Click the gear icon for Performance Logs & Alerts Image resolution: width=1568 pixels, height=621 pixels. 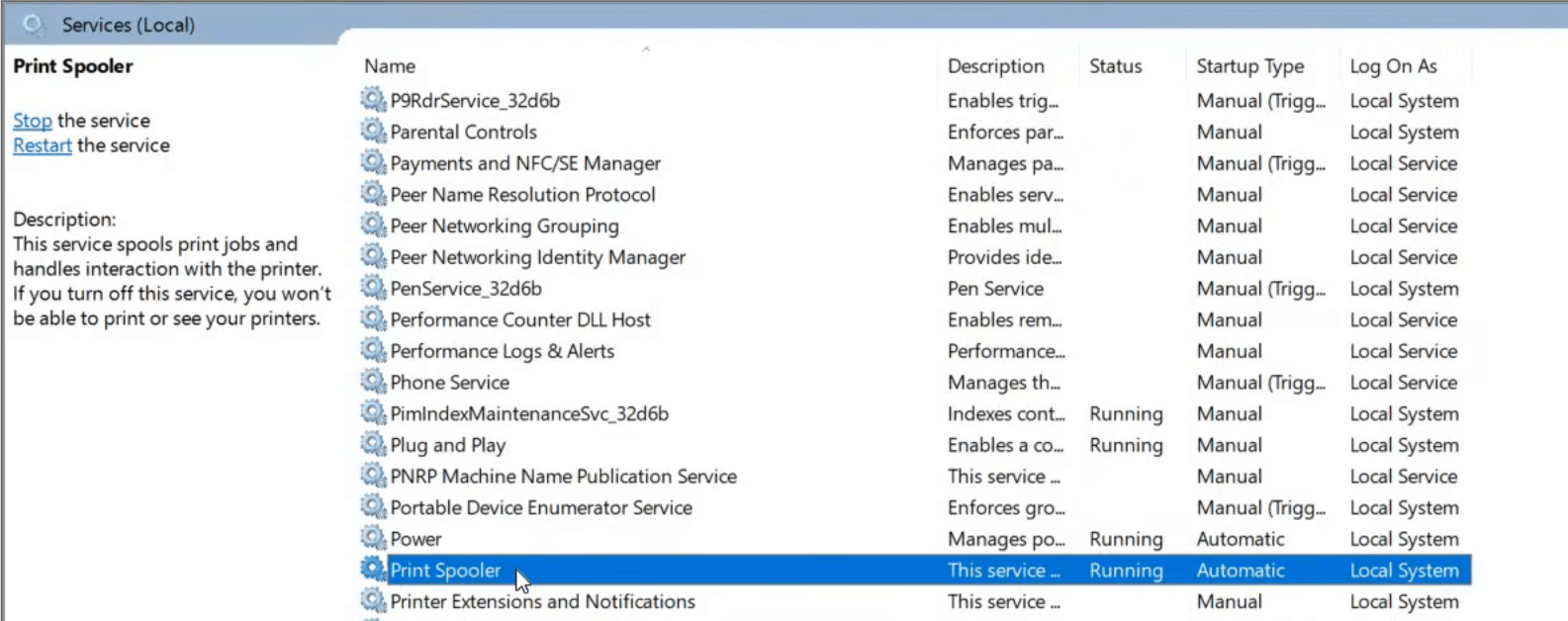click(x=373, y=350)
